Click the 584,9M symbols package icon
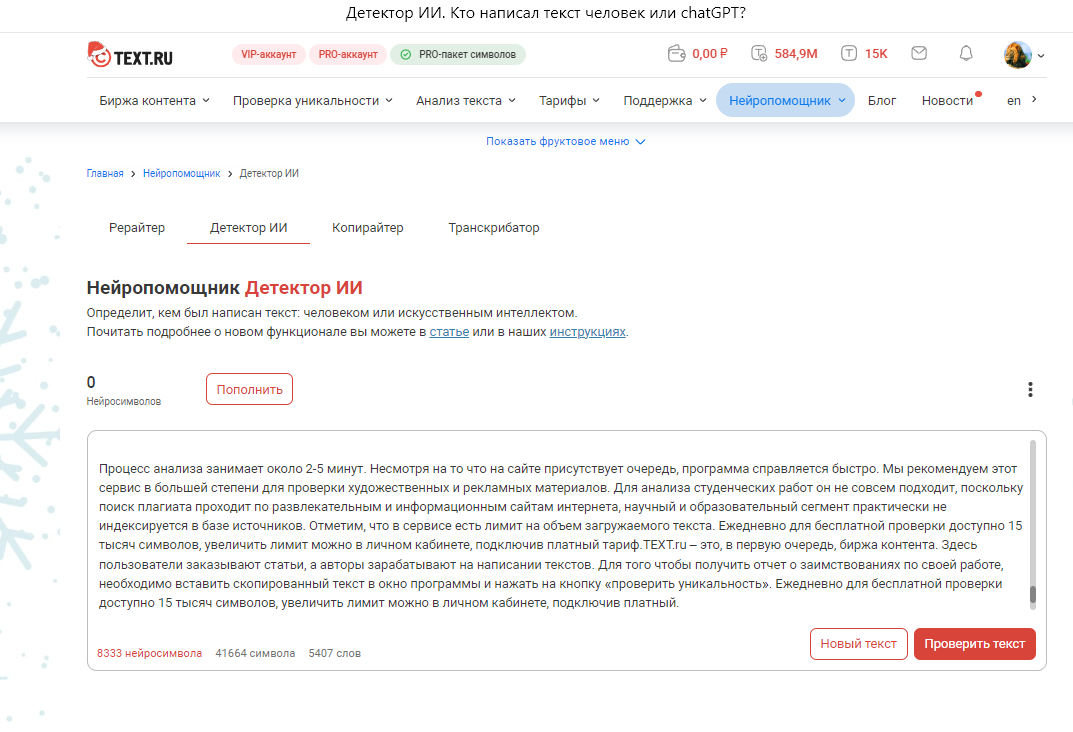Screen dimensions: 1073x732 click(759, 53)
